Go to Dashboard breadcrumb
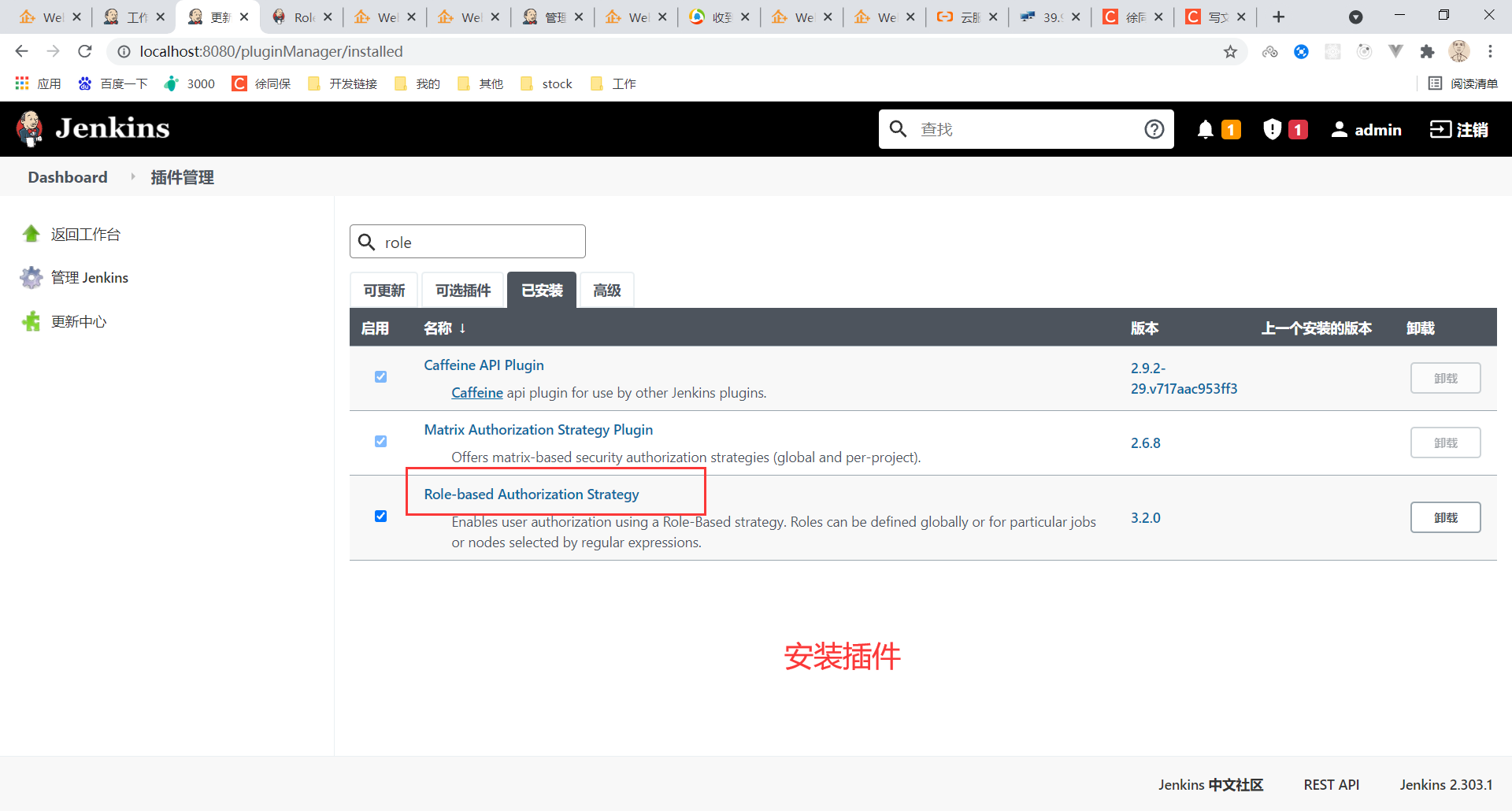The width and height of the screenshot is (1512, 811). click(68, 177)
